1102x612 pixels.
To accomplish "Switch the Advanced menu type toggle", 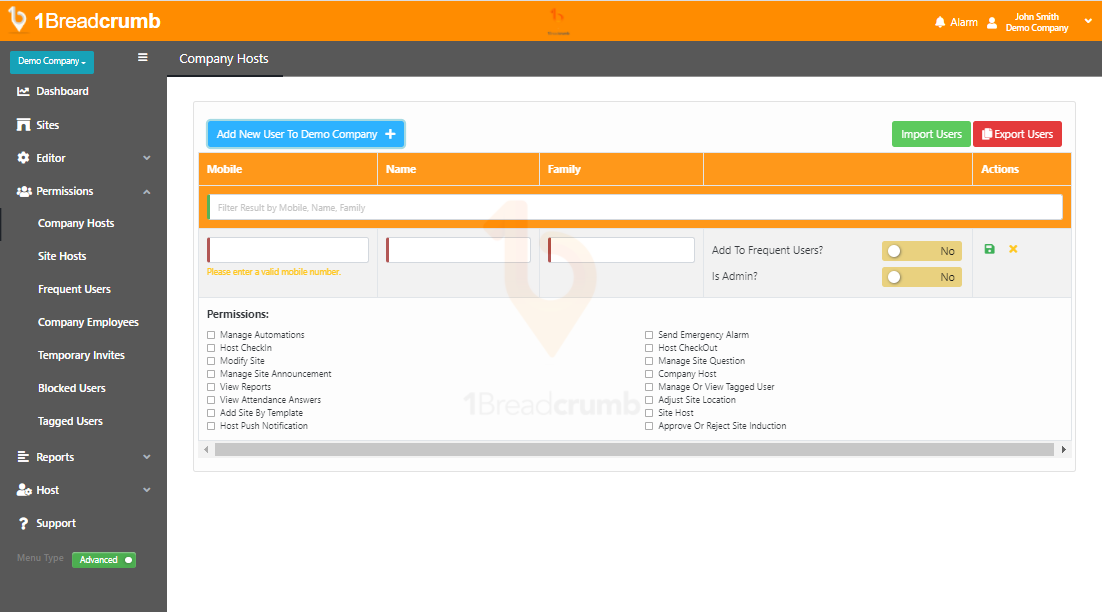I will click(104, 560).
